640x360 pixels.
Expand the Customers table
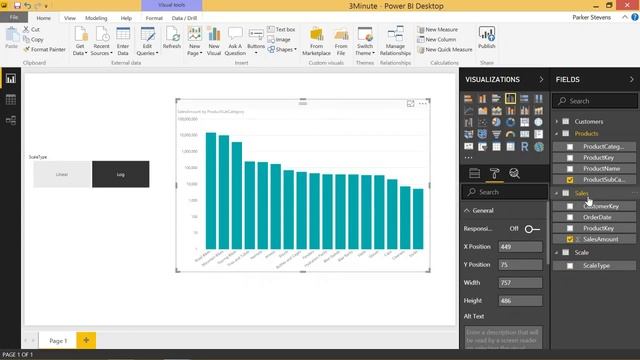coord(557,122)
